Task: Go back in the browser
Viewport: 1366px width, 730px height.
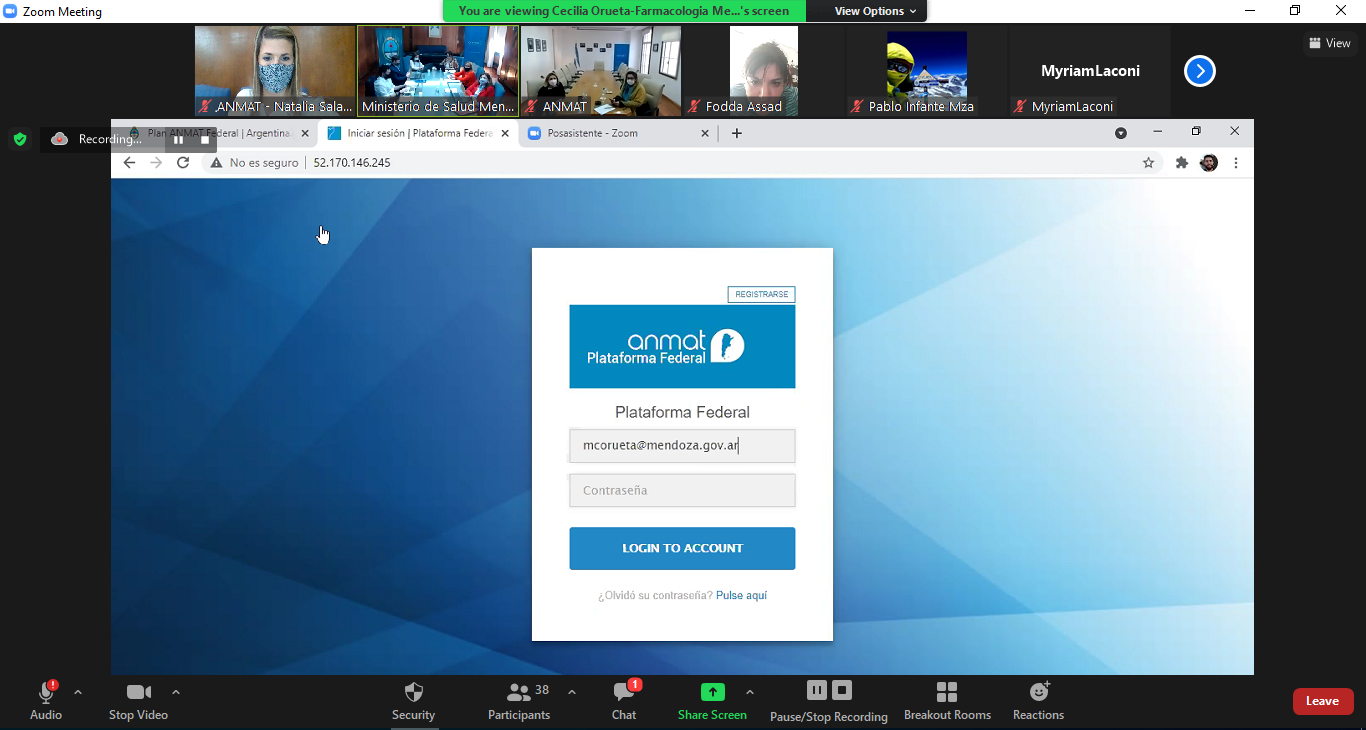Action: coord(129,162)
